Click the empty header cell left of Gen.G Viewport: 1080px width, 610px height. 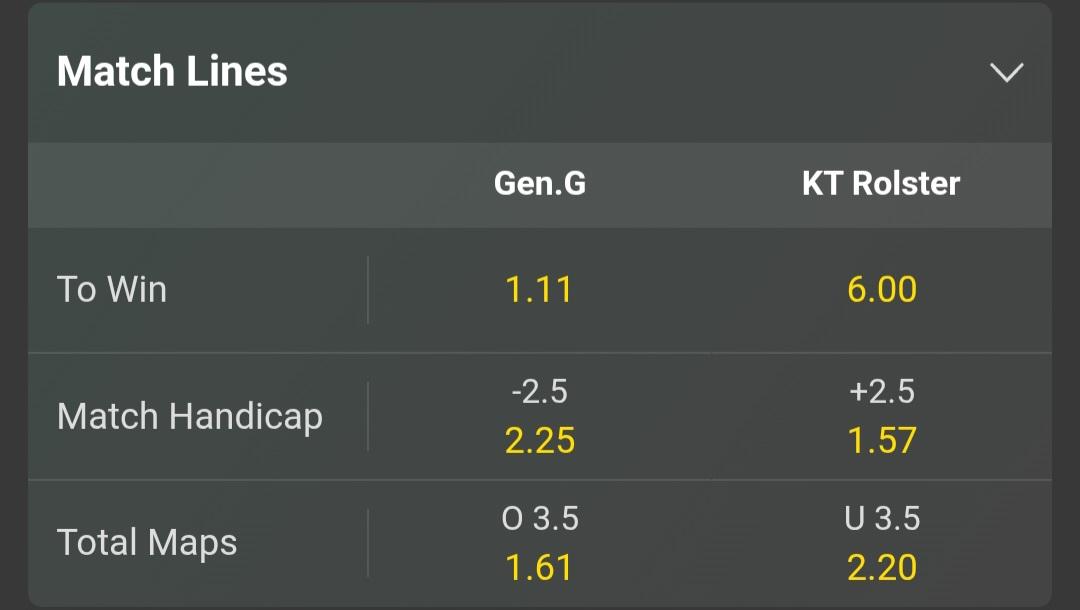[198, 184]
